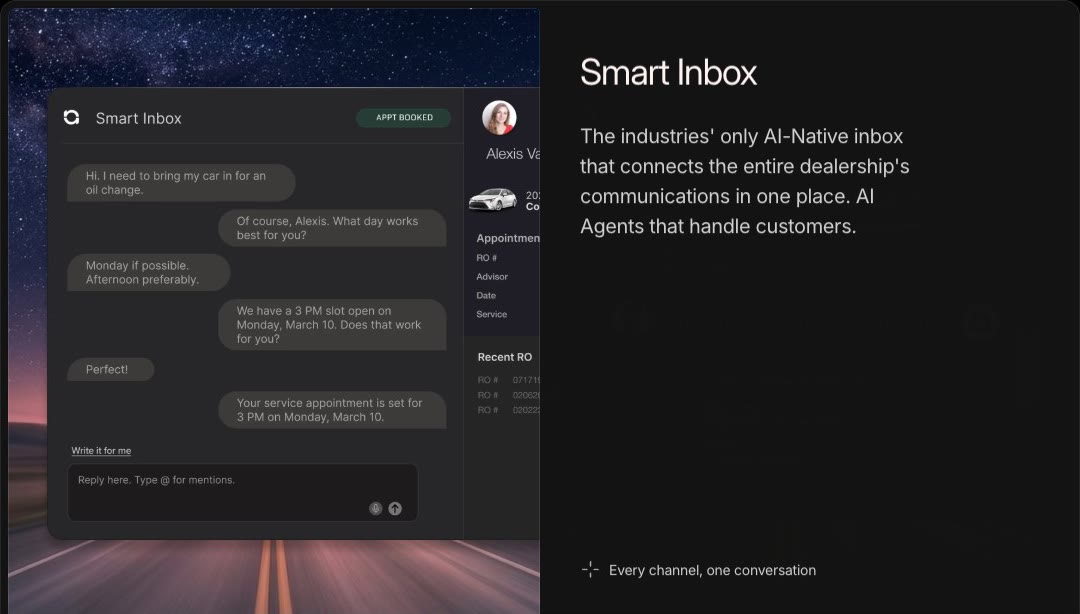Open recent RO starting with 02022
This screenshot has height=614, width=1080.
508,410
